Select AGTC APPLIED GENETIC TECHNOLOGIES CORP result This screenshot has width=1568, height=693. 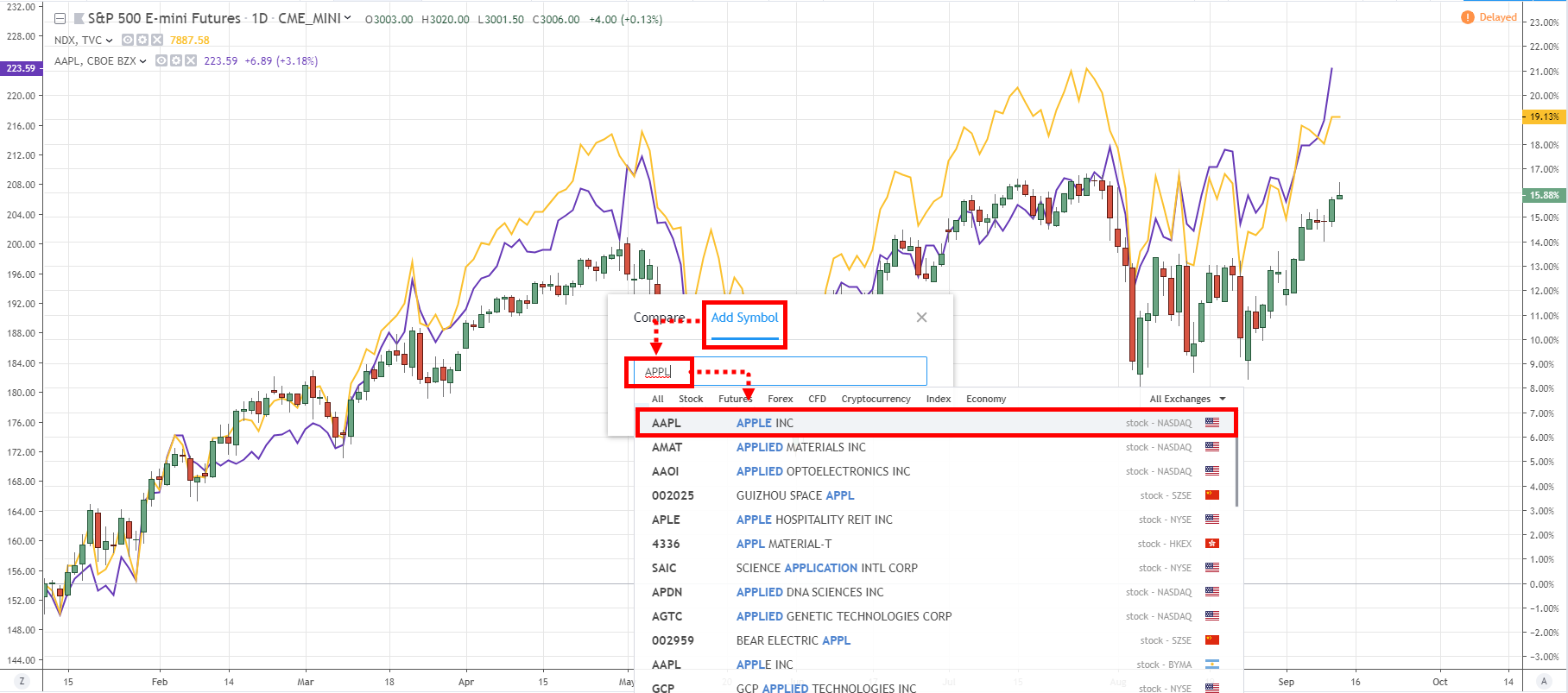[937, 616]
